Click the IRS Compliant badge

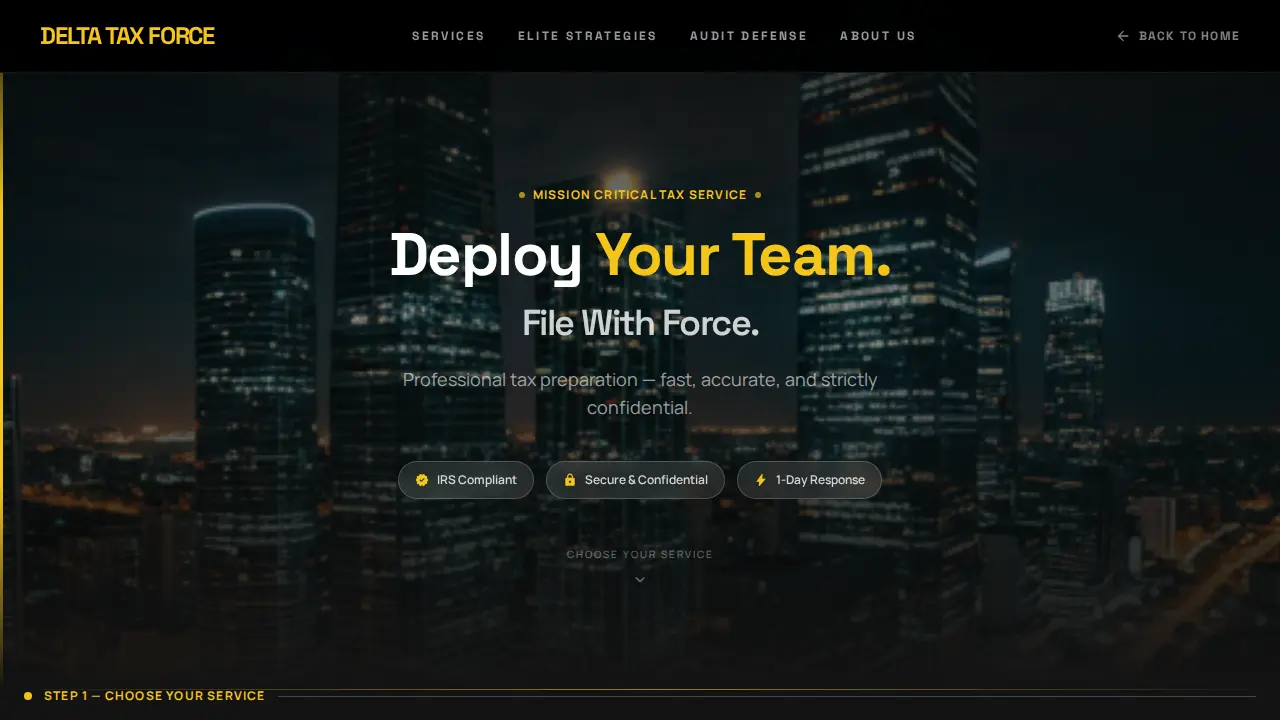point(466,480)
